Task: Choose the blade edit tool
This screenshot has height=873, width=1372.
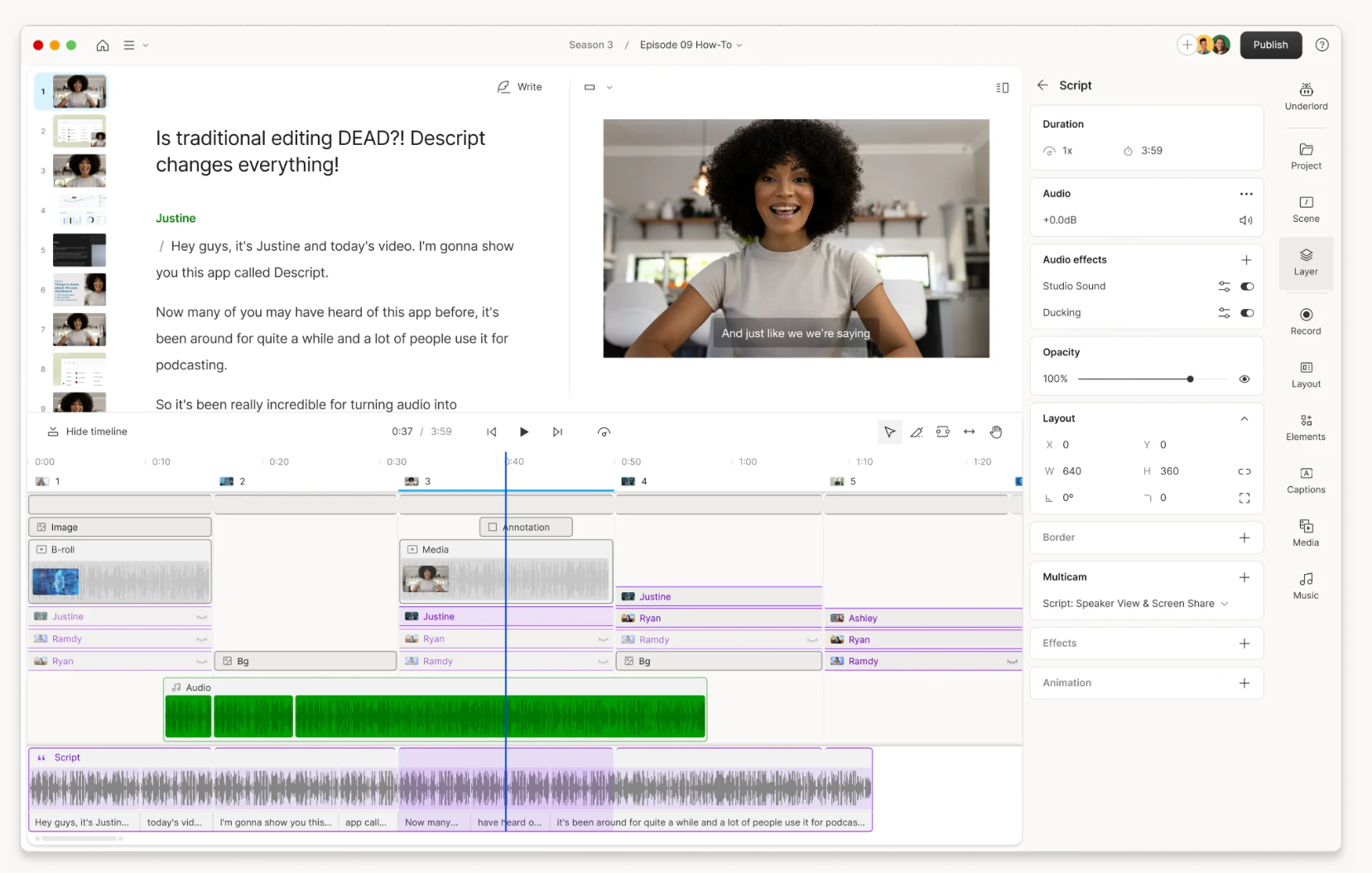Action: click(x=917, y=432)
